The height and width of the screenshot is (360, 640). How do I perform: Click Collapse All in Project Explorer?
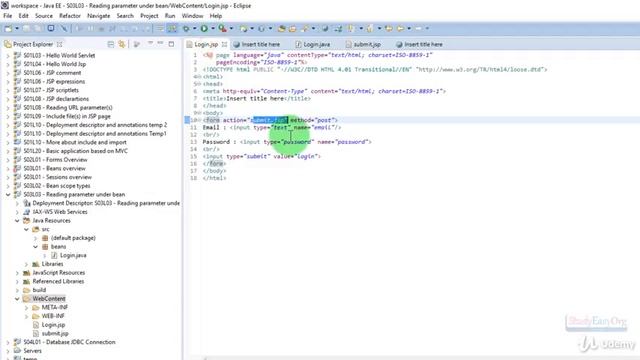(x=111, y=44)
